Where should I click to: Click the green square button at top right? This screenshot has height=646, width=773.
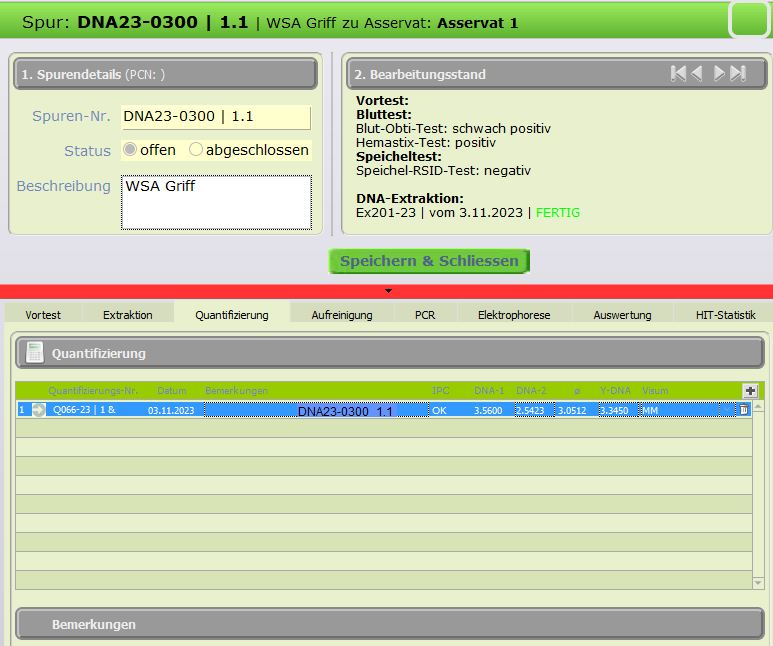[749, 19]
